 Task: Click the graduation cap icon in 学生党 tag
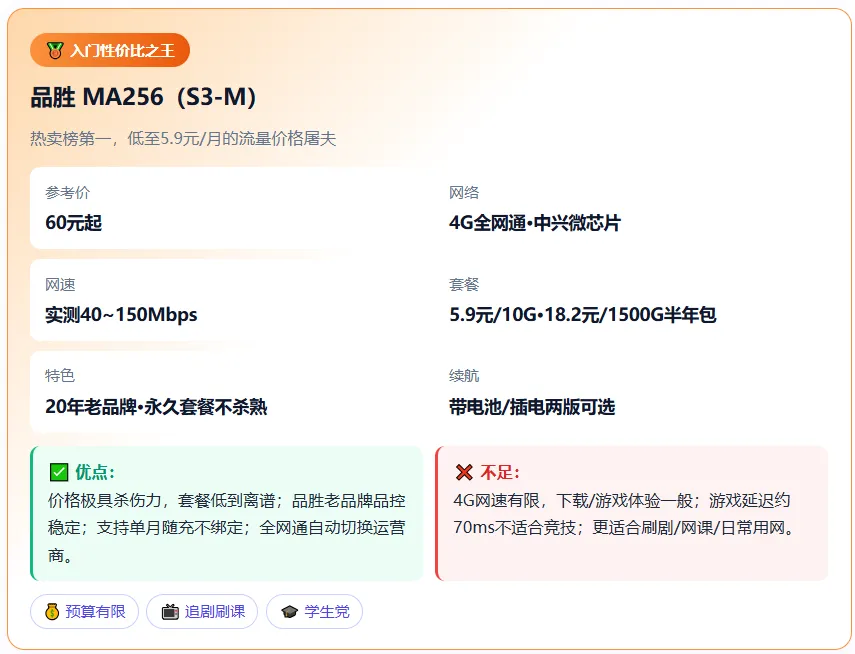[290, 611]
